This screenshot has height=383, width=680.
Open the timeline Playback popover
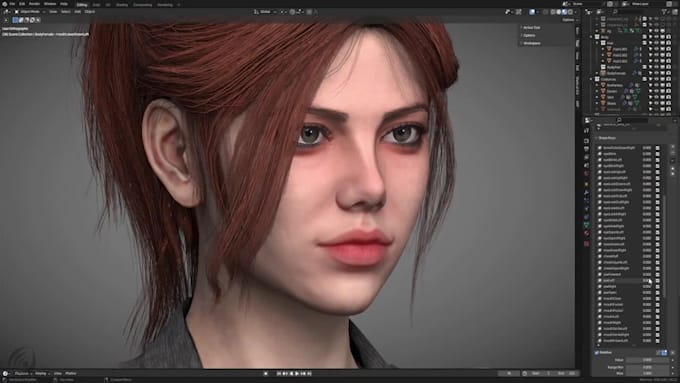pos(22,373)
